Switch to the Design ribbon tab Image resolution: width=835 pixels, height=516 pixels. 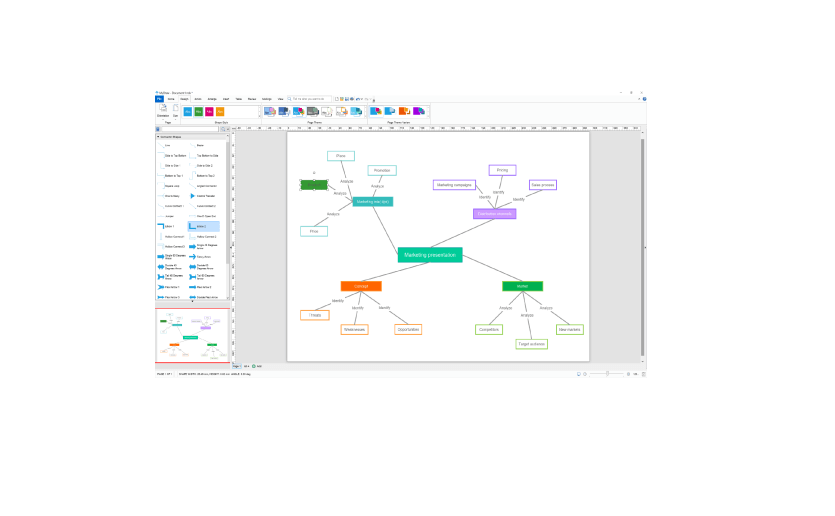pyautogui.click(x=184, y=99)
